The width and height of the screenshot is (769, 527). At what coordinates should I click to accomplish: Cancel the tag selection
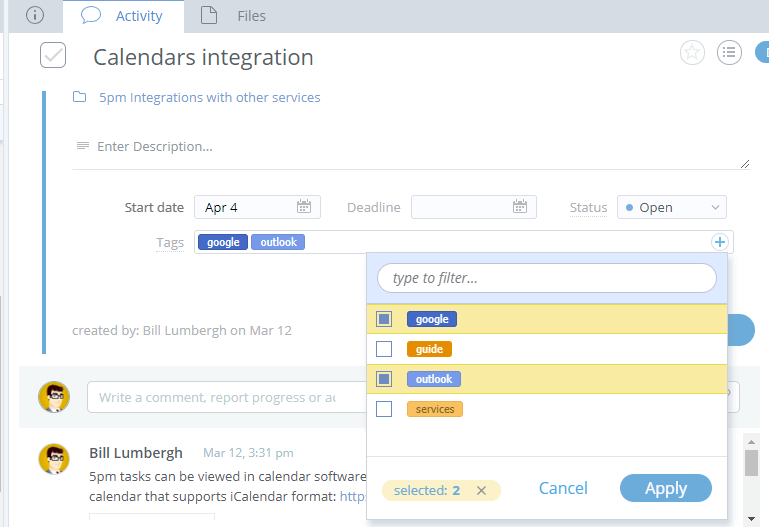563,488
